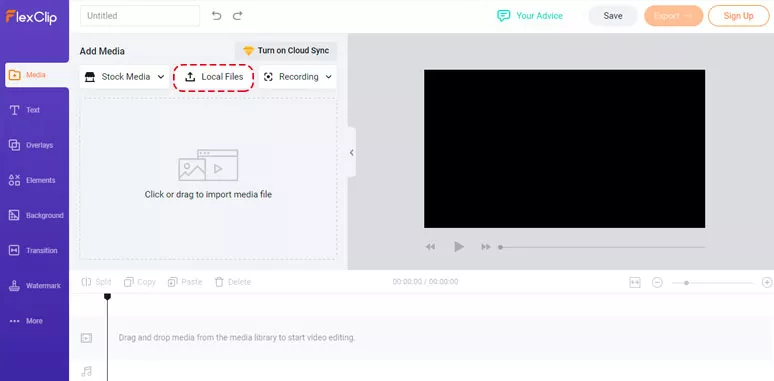This screenshot has height=381, width=774.
Task: Click the 00:00:00 / 00:00:00 timecode
Action: tap(425, 282)
